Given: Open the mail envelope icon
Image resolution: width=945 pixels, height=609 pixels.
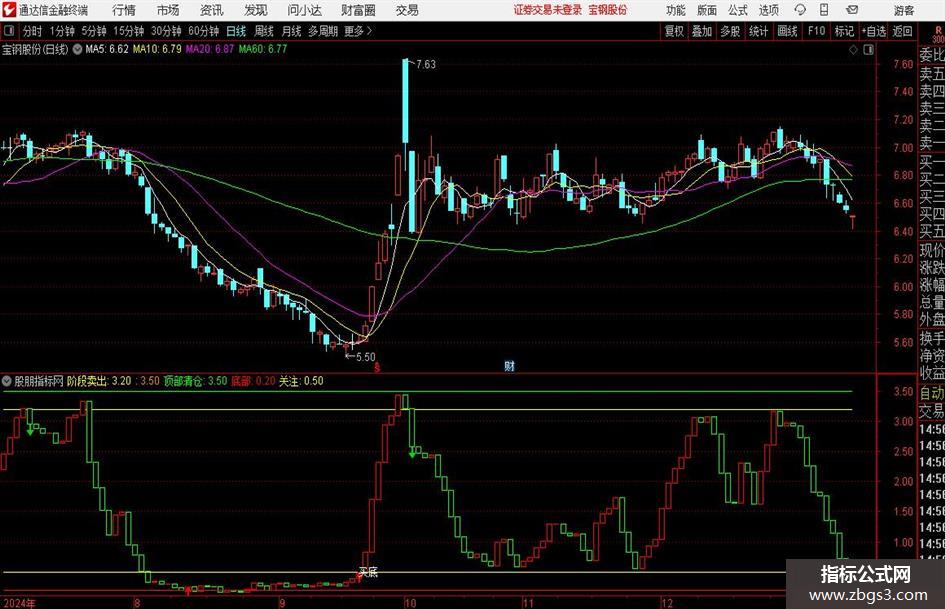Looking at the screenshot, I should pyautogui.click(x=852, y=10).
